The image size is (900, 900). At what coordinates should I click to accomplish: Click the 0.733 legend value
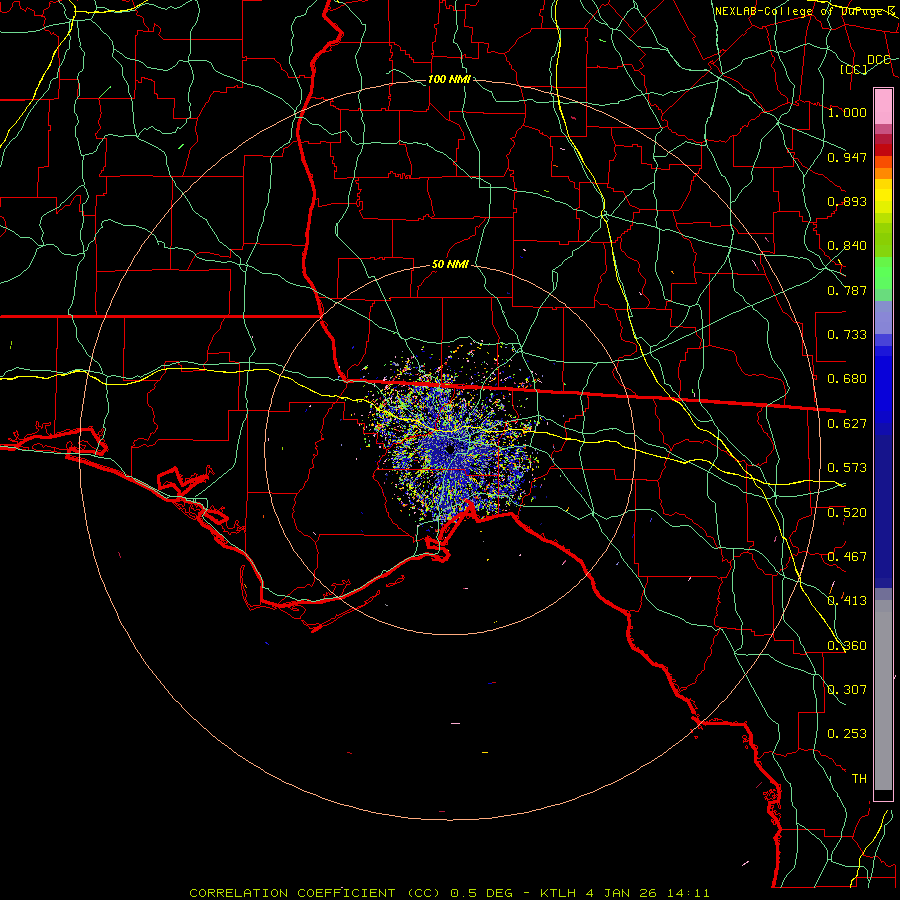pyautogui.click(x=847, y=335)
